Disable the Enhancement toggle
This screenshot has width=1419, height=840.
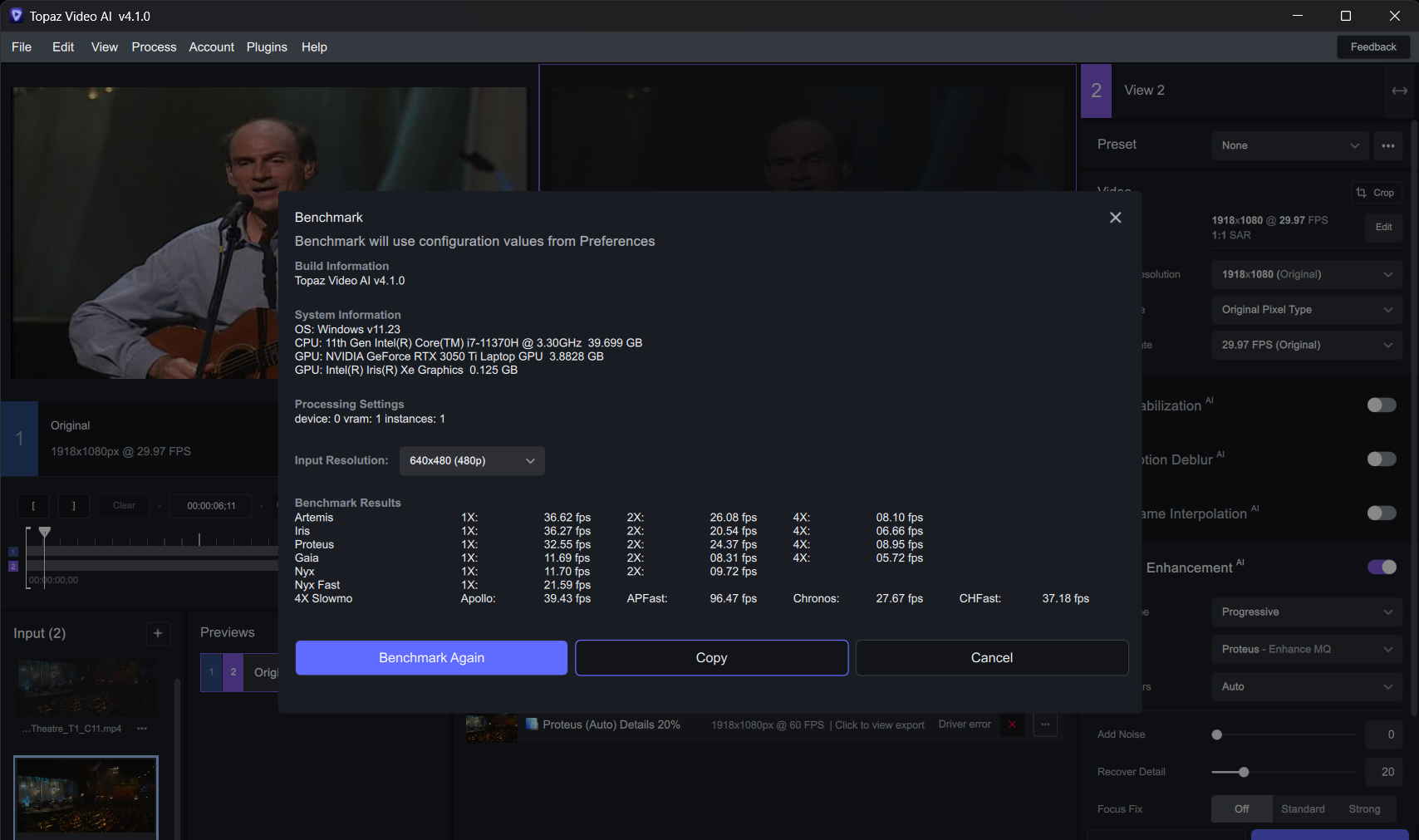click(1381, 567)
